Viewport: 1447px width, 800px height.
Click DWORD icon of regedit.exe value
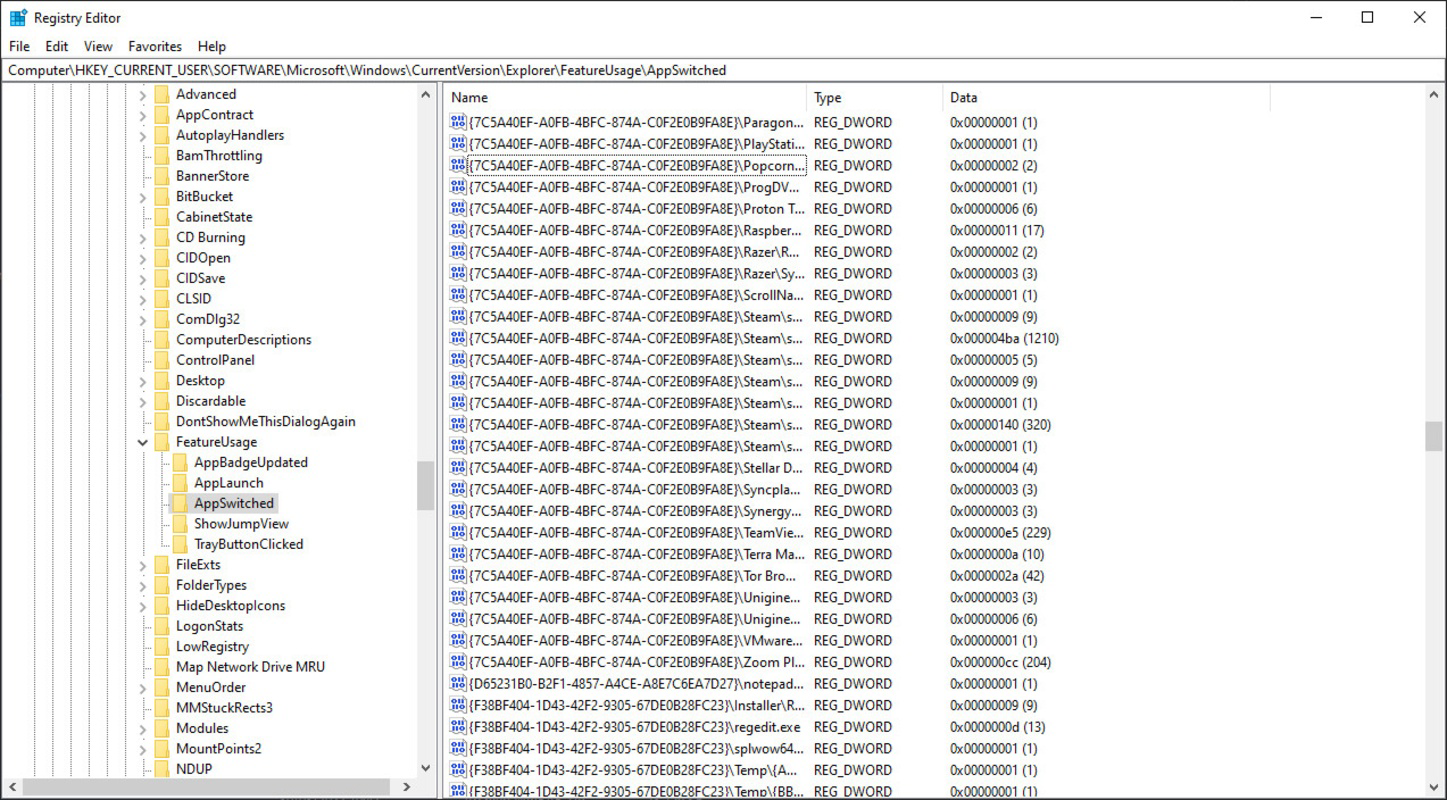(458, 727)
